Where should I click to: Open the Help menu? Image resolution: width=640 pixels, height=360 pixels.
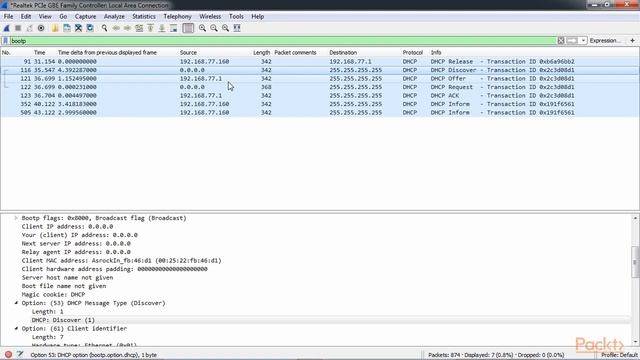point(258,17)
